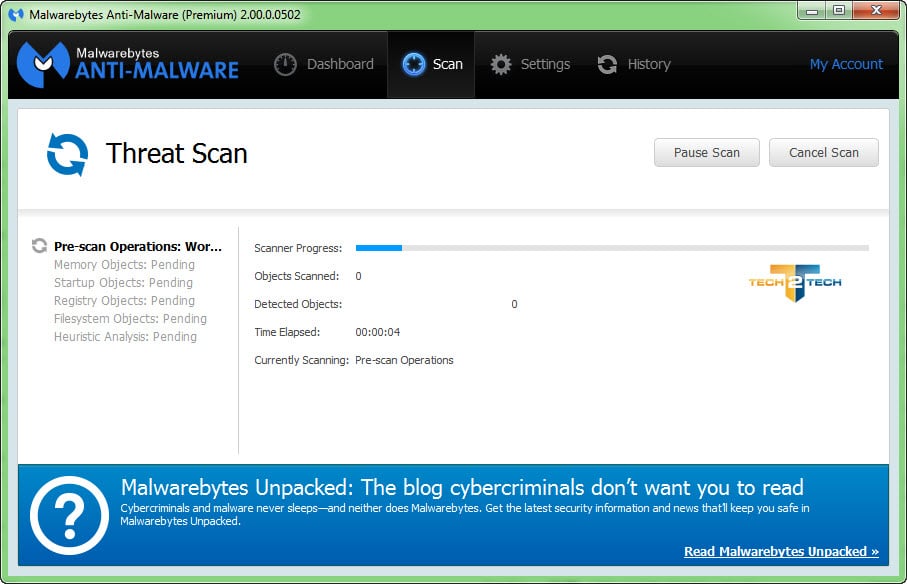
Task: Click the Malwarebytes Unpacked banner headline
Action: [x=462, y=488]
